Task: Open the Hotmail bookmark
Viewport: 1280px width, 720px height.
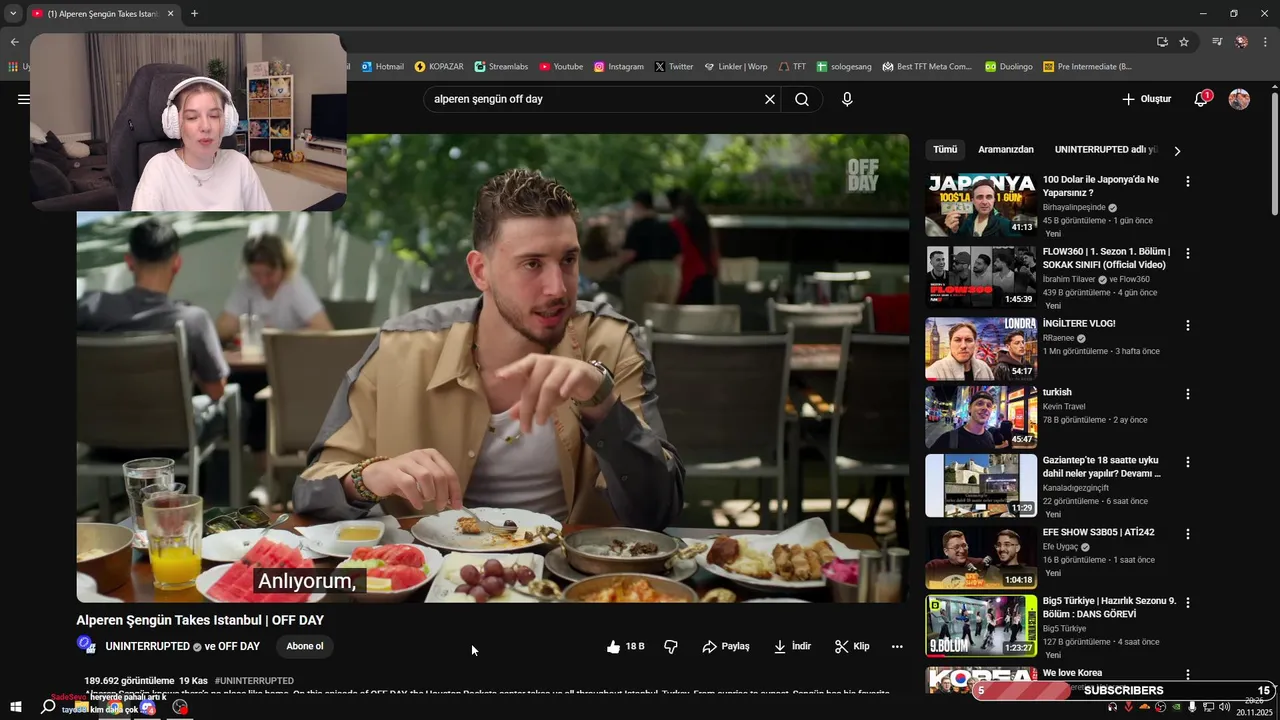Action: pos(382,67)
